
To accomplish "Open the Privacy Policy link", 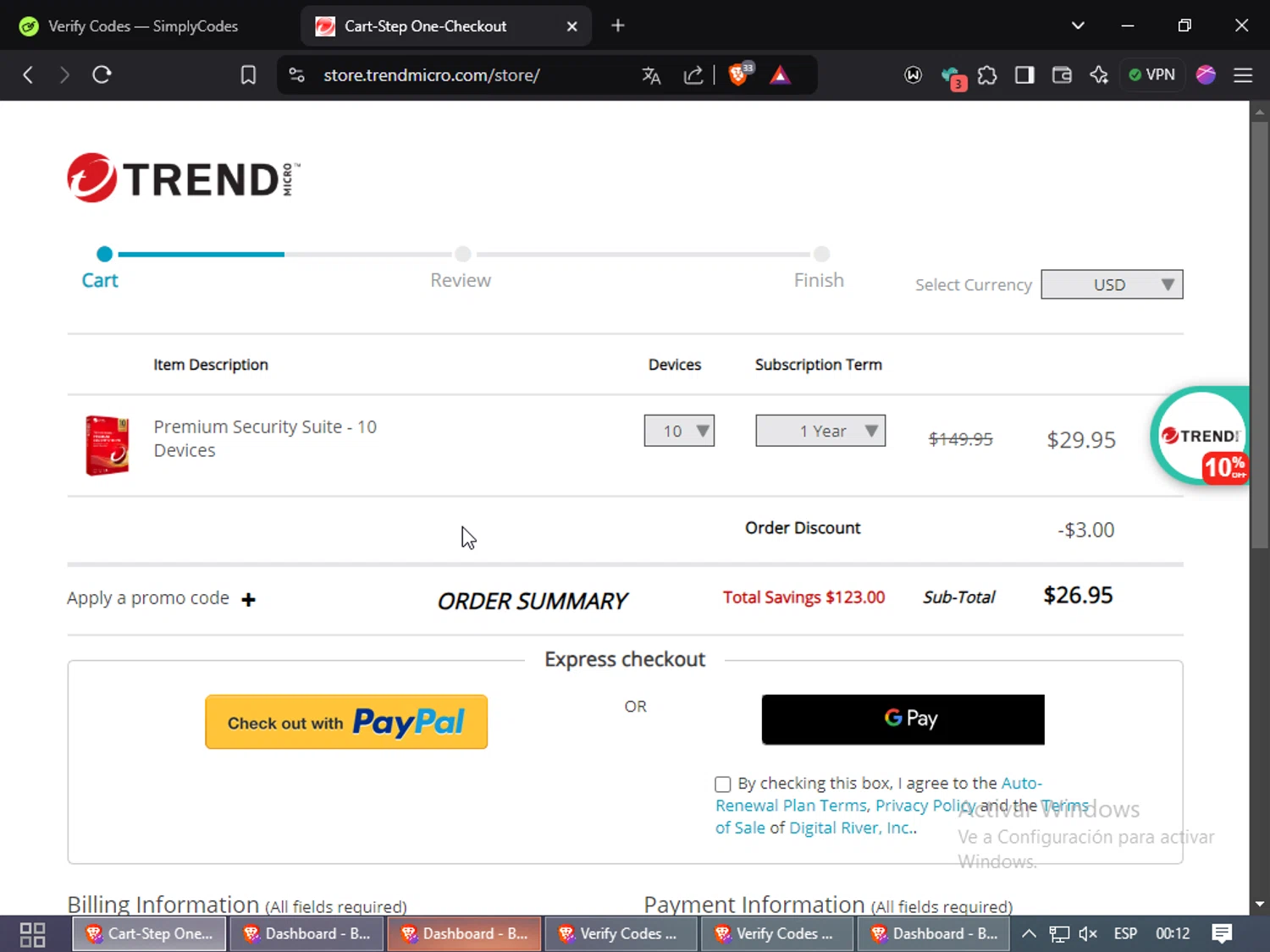I will [925, 806].
